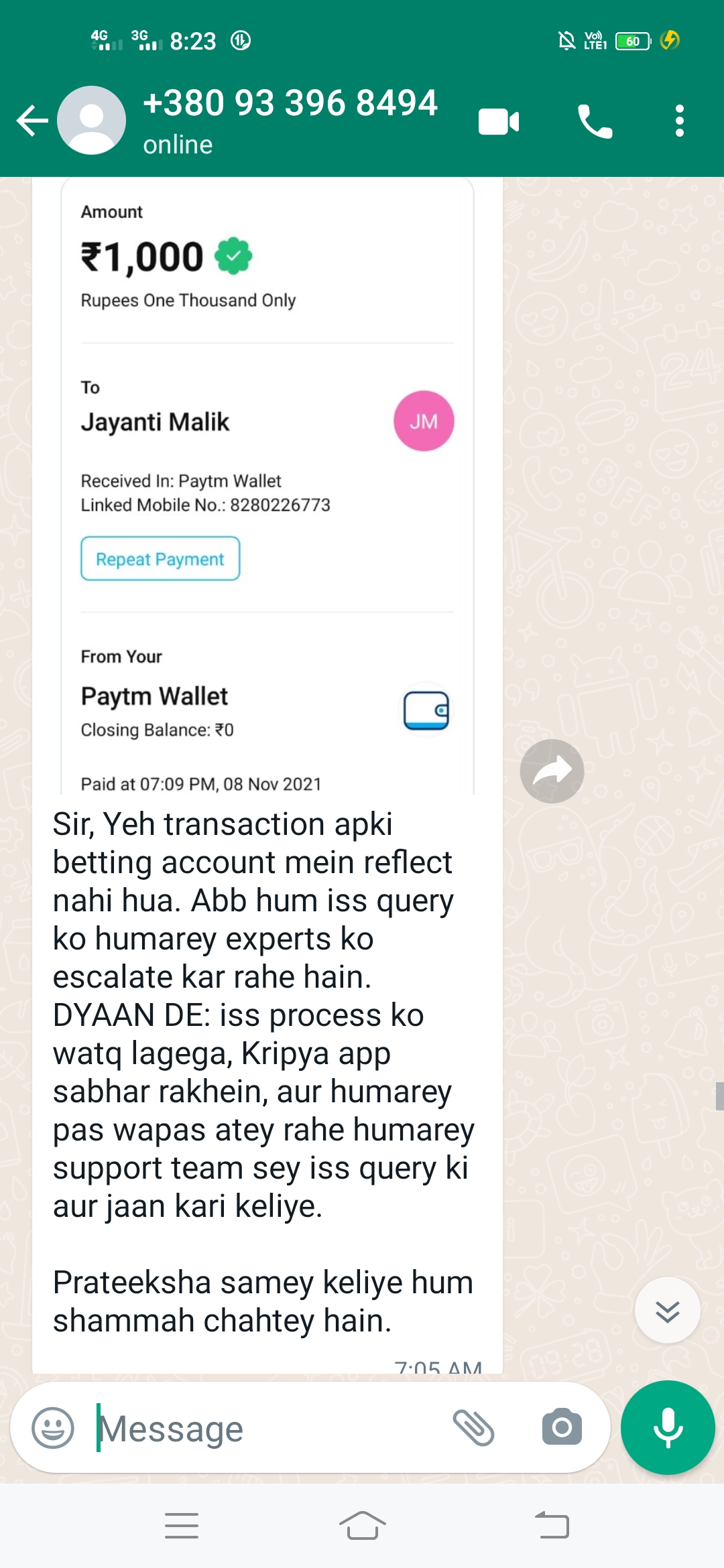724x1568 pixels.
Task: Tap the Android back navigation button
Action: (x=552, y=1526)
